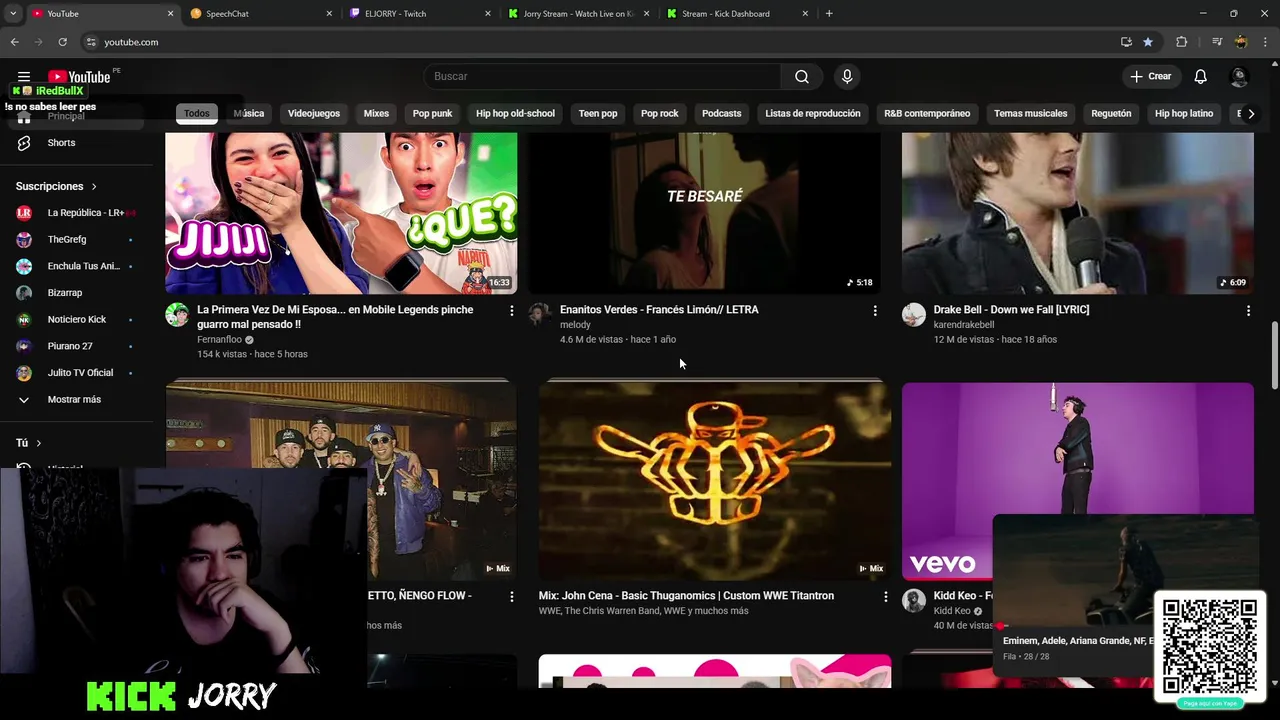Image resolution: width=1280 pixels, height=720 pixels.
Task: Open La Primera Vez De Mi Esposa title
Action: coord(335,317)
